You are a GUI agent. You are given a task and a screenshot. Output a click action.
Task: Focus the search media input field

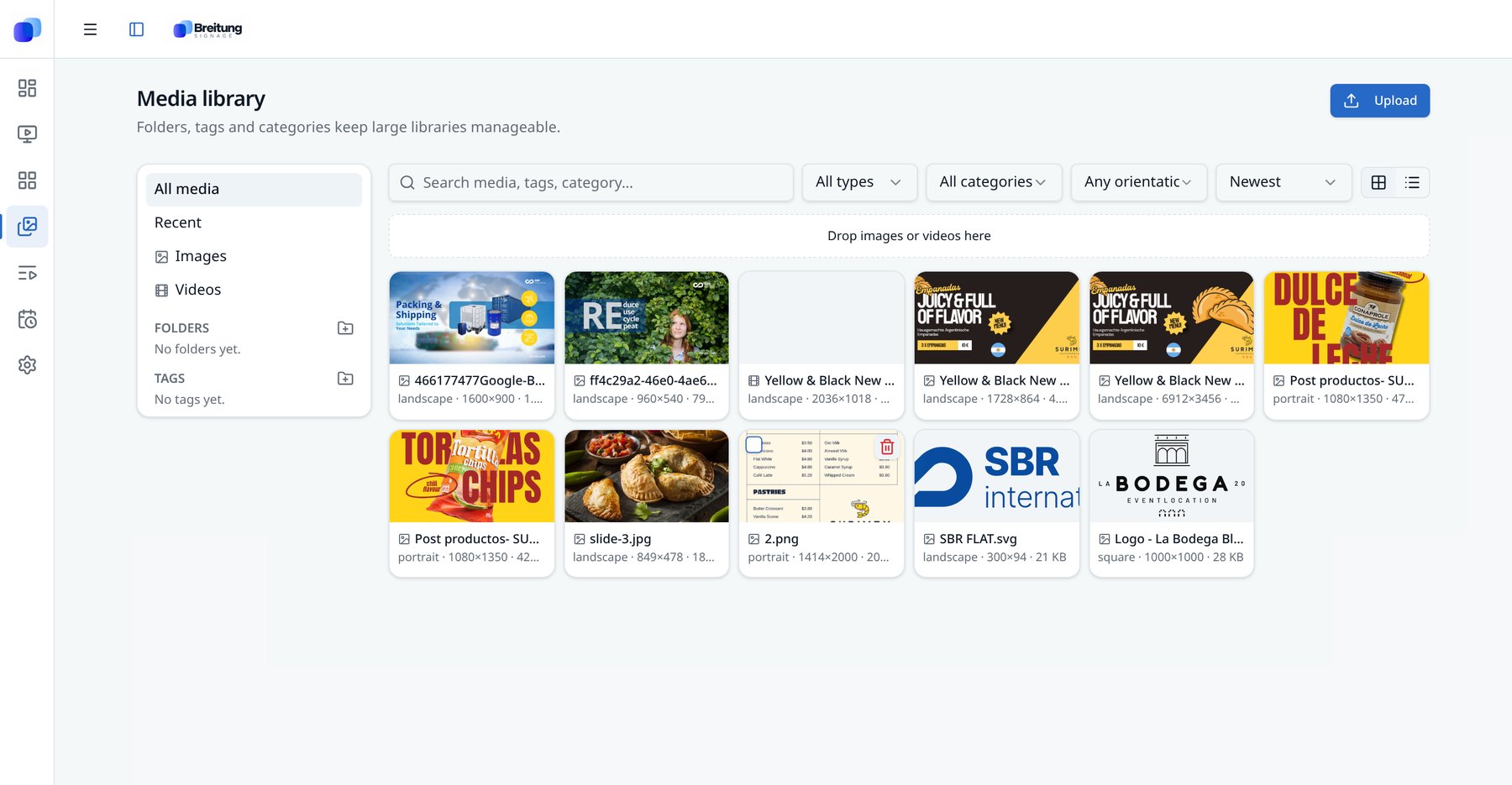591,183
